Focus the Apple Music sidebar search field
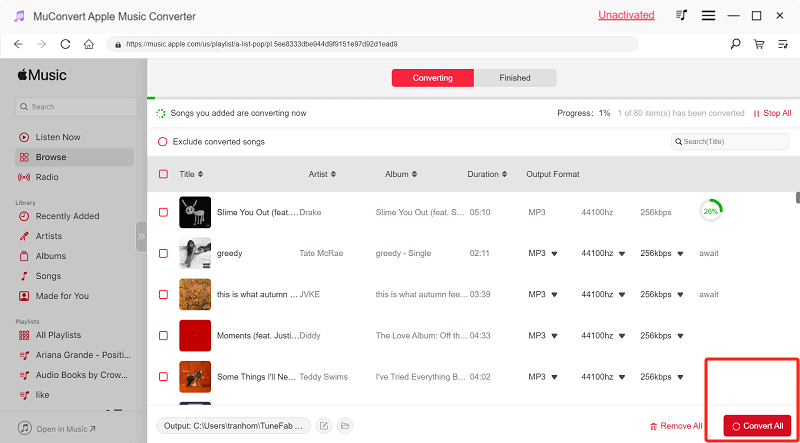This screenshot has height=443, width=800. tap(76, 107)
